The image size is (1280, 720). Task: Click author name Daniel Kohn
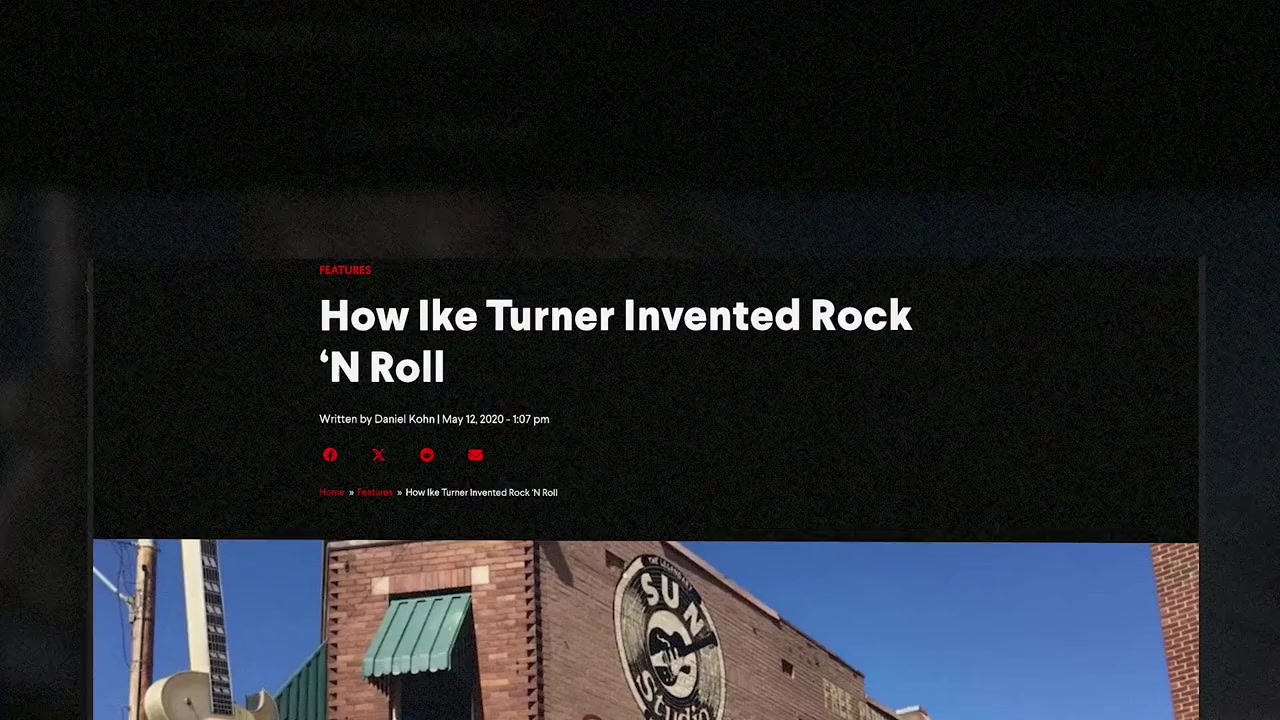pos(404,419)
